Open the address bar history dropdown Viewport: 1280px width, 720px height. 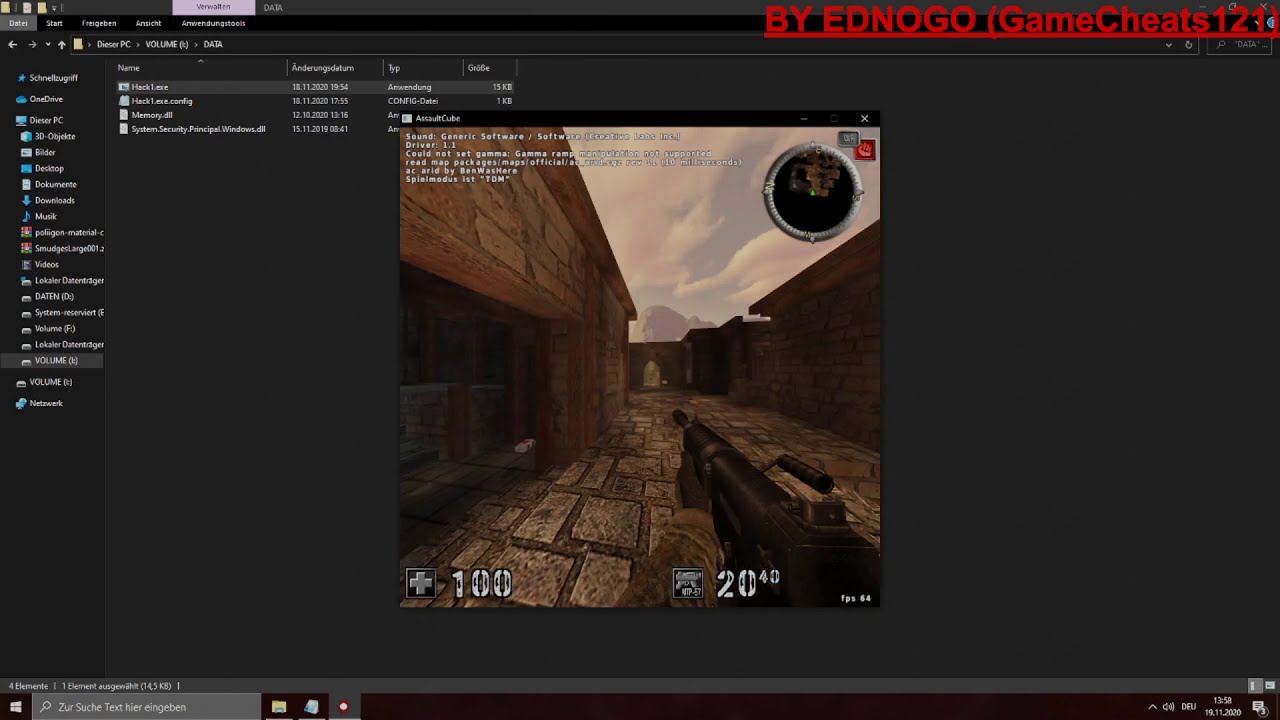1168,44
